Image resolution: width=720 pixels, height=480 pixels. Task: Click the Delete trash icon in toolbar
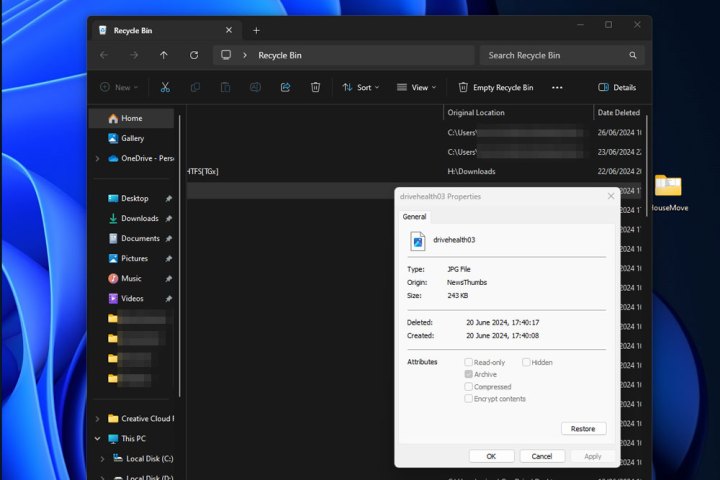coord(315,87)
